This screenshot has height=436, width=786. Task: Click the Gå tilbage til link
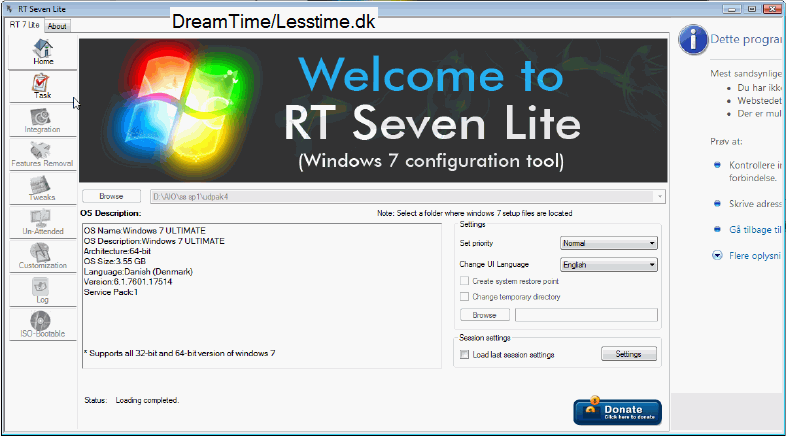(755, 230)
